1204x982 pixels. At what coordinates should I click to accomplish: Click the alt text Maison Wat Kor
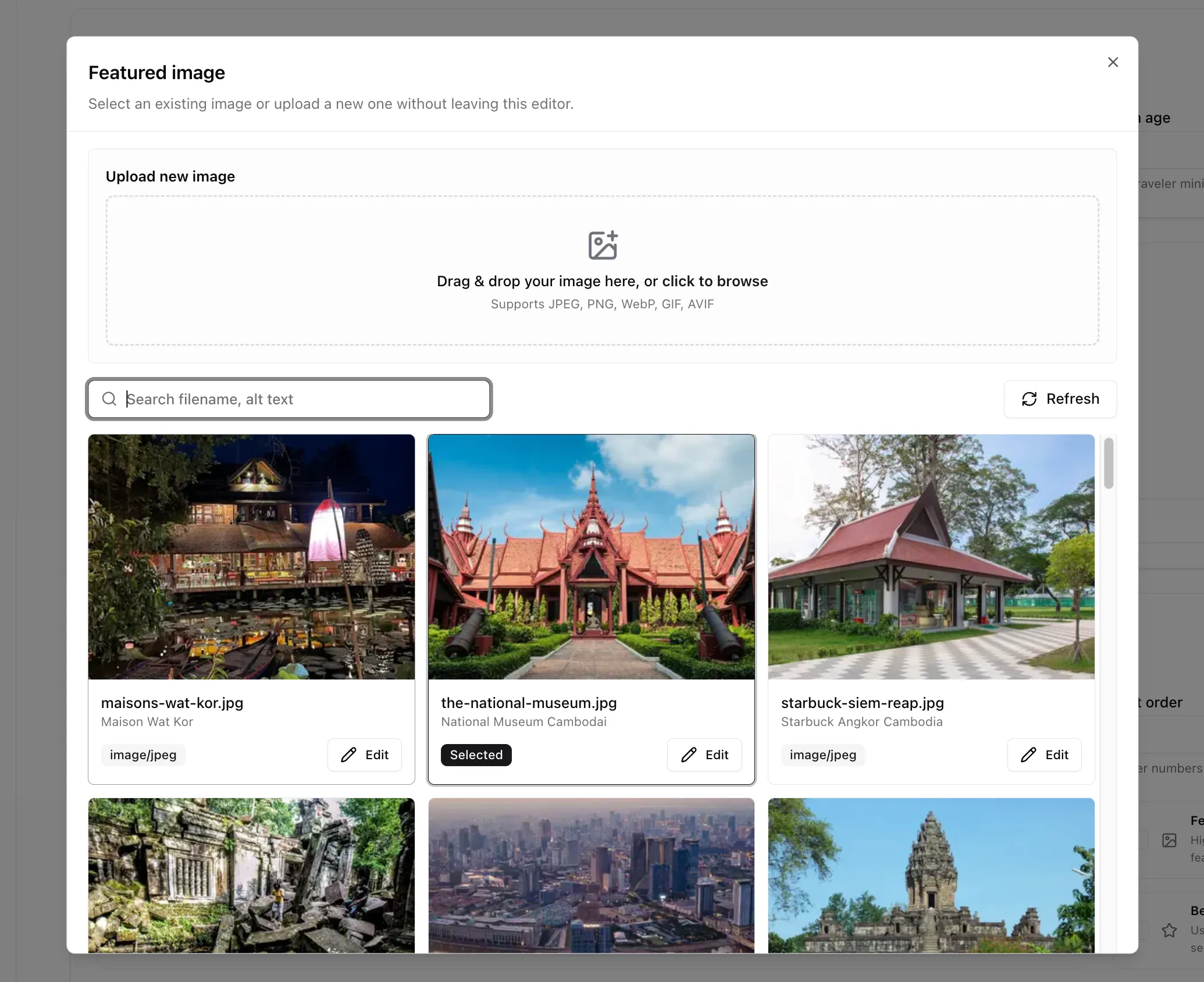pyautogui.click(x=147, y=722)
